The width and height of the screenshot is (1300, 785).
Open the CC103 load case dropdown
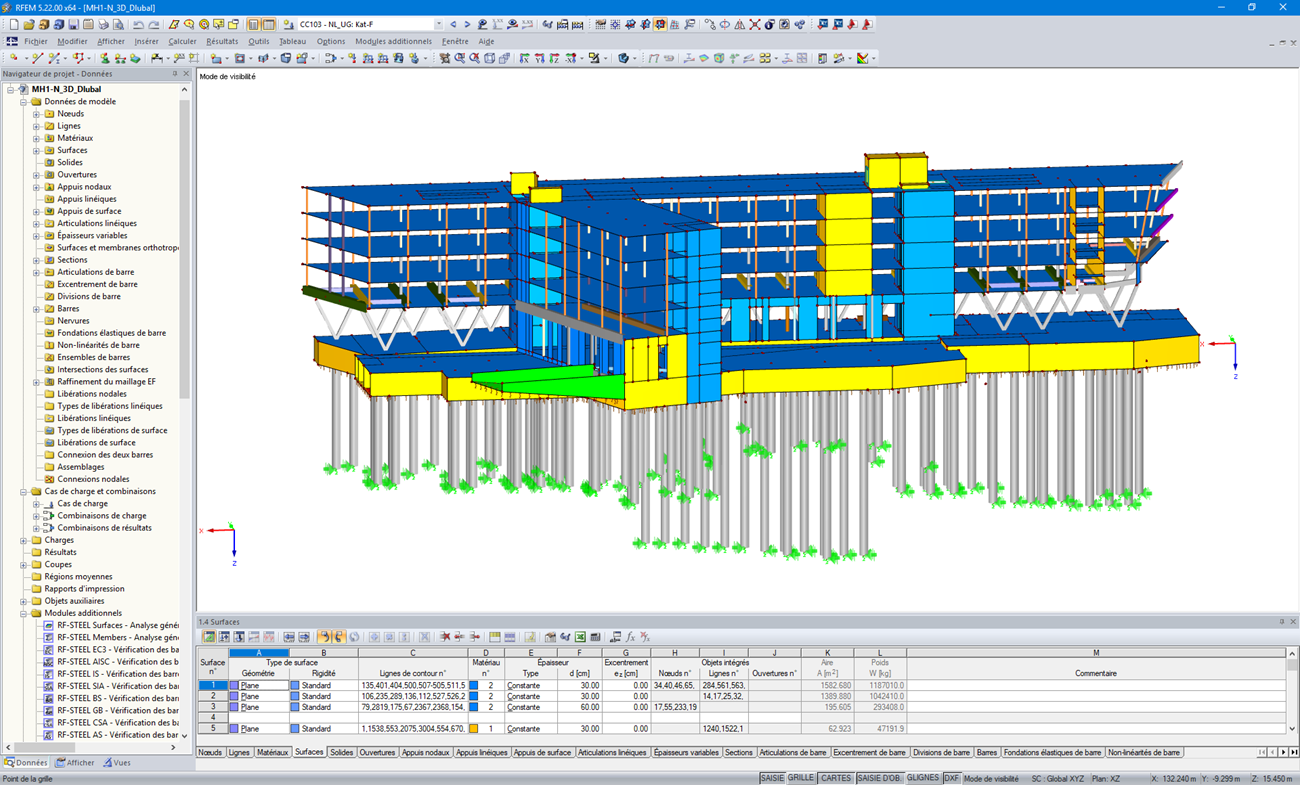(437, 23)
